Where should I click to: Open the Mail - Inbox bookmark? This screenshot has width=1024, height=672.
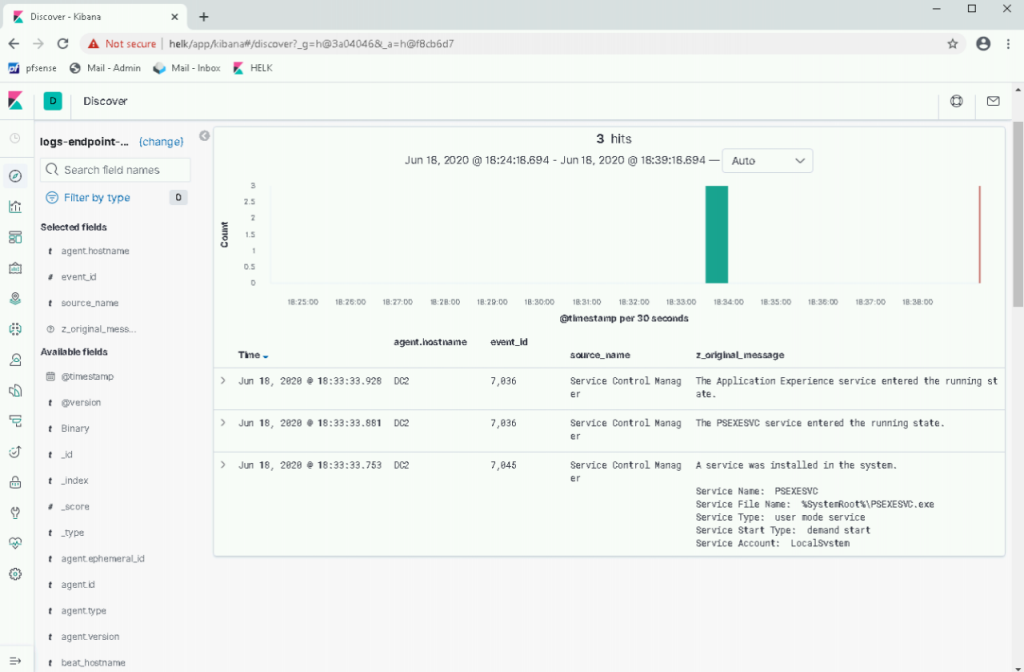click(187, 68)
